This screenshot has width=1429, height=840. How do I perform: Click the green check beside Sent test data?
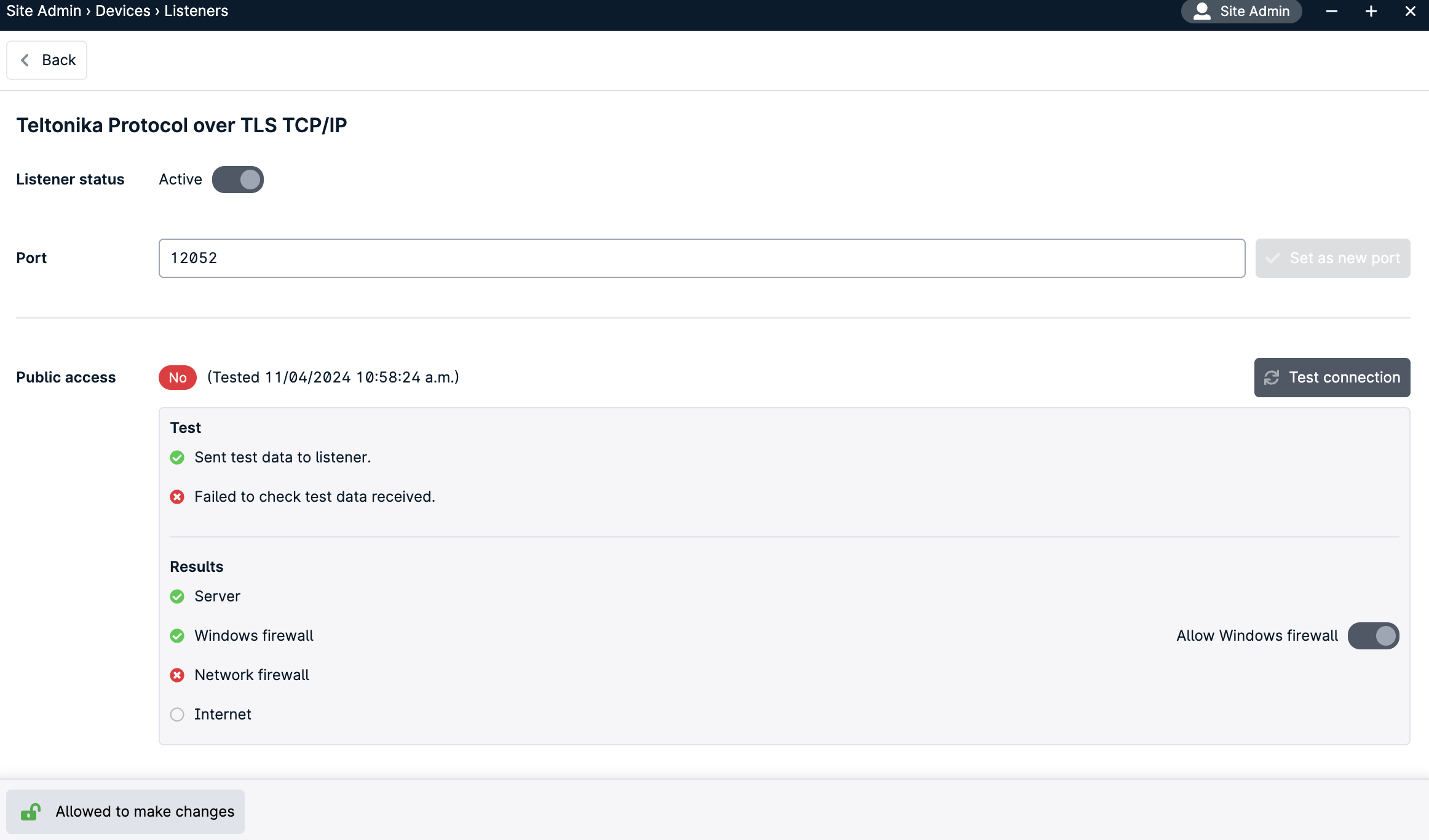click(x=177, y=458)
